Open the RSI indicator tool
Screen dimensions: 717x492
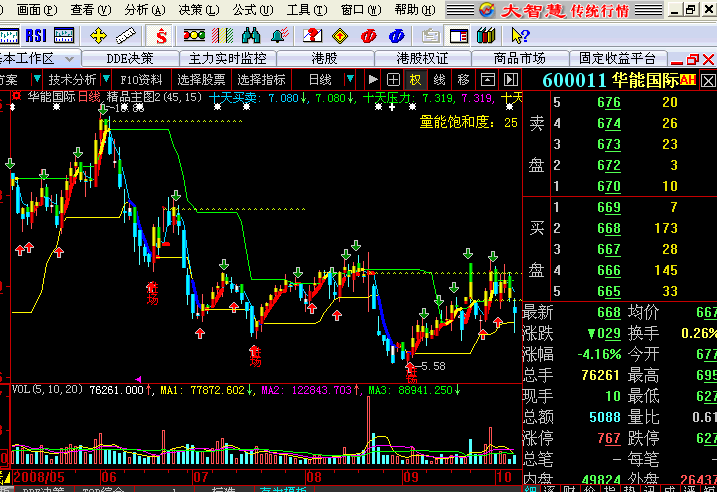(x=36, y=36)
